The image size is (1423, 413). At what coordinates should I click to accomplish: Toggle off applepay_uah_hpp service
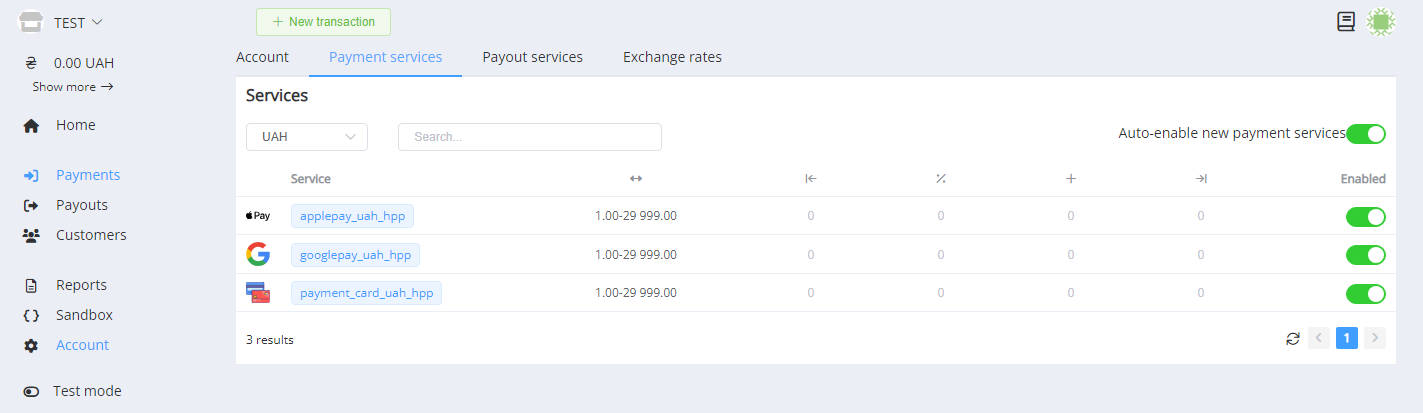(x=1365, y=217)
